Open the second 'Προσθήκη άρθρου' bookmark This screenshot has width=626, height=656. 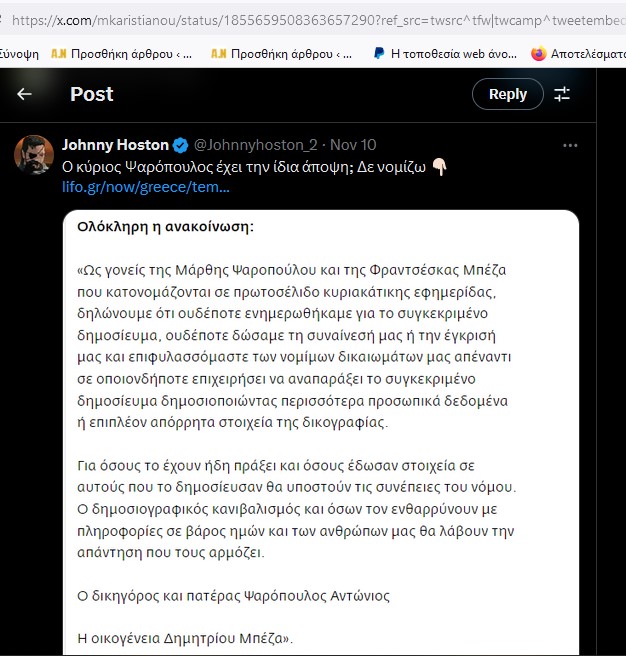tap(281, 54)
